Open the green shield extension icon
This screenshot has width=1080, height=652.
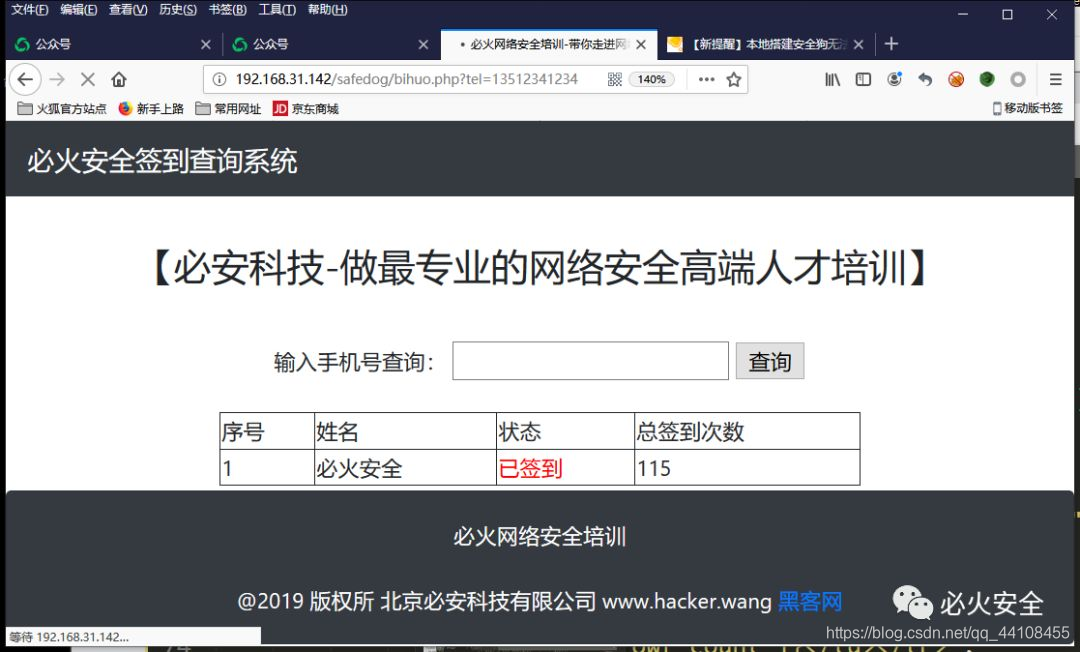tap(987, 79)
